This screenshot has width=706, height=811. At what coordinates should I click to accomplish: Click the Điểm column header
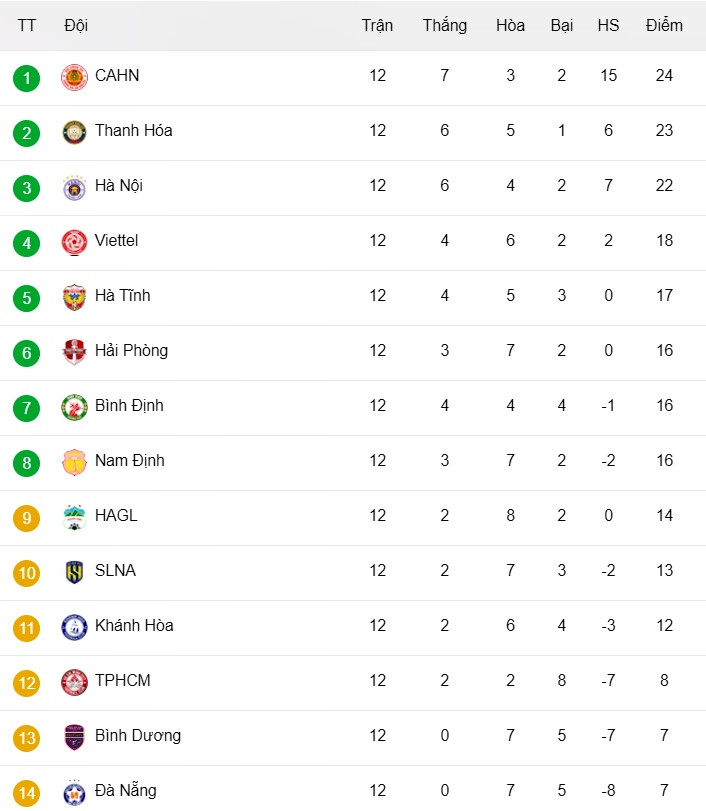(664, 25)
